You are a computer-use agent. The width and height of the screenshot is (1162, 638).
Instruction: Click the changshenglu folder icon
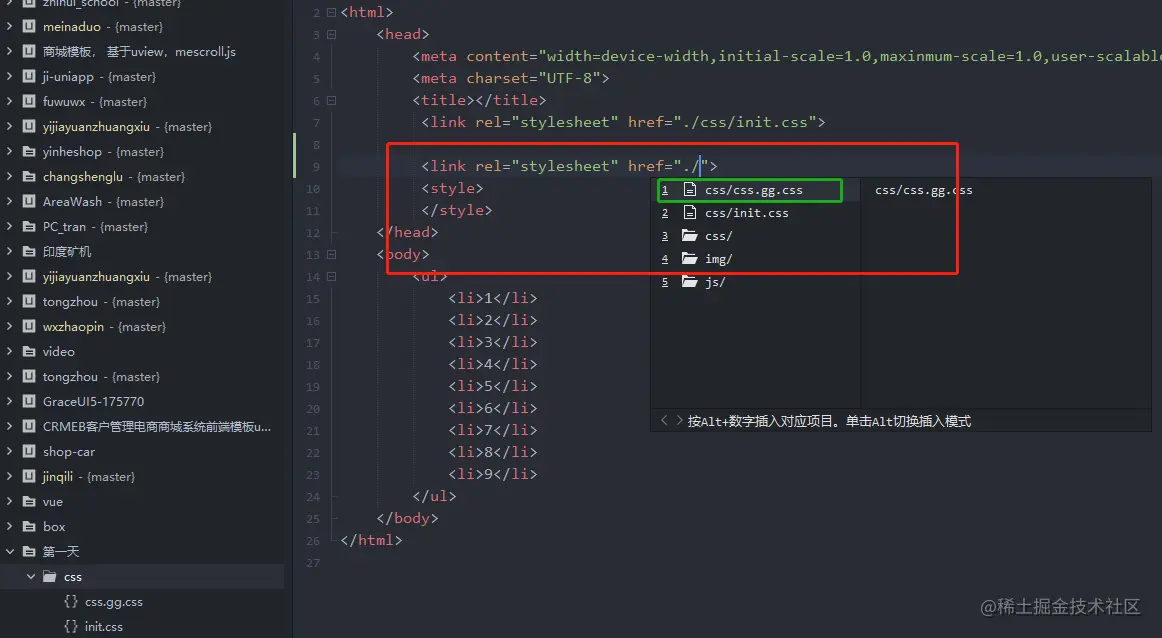point(29,176)
